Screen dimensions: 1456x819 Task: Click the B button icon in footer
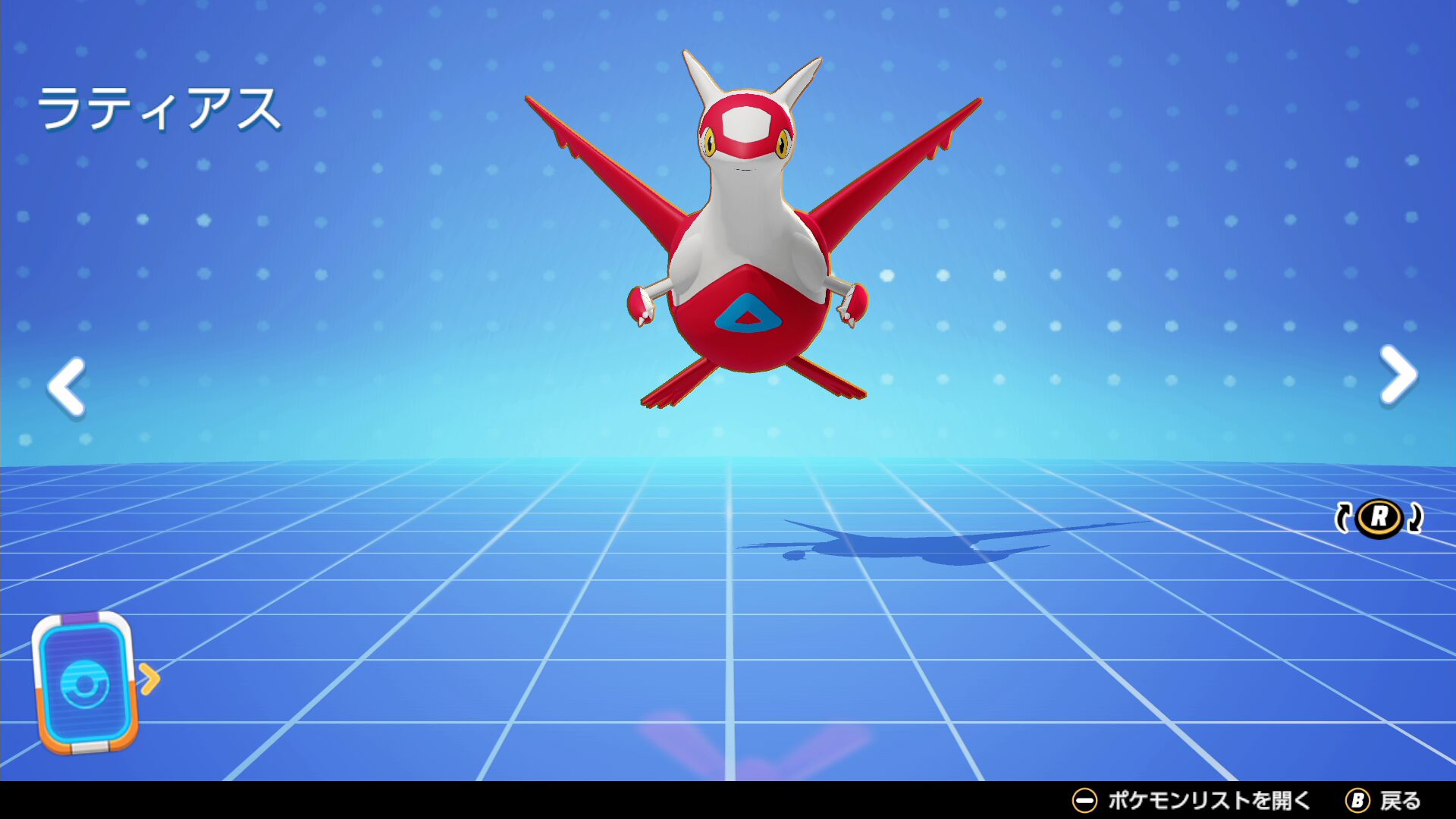pos(1357,801)
